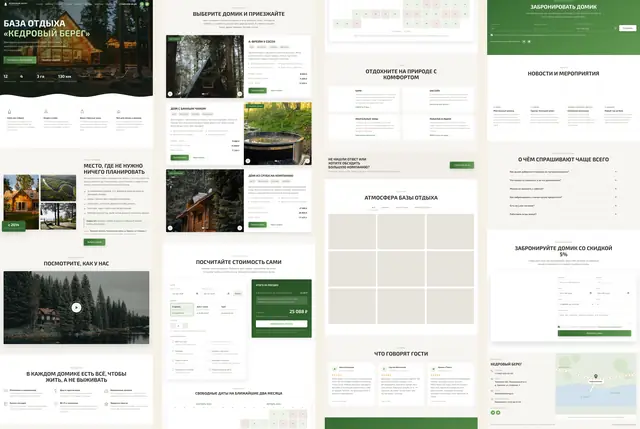Show previous photo of log cabin card
Screen dimensions: 640x429
point(170,228)
